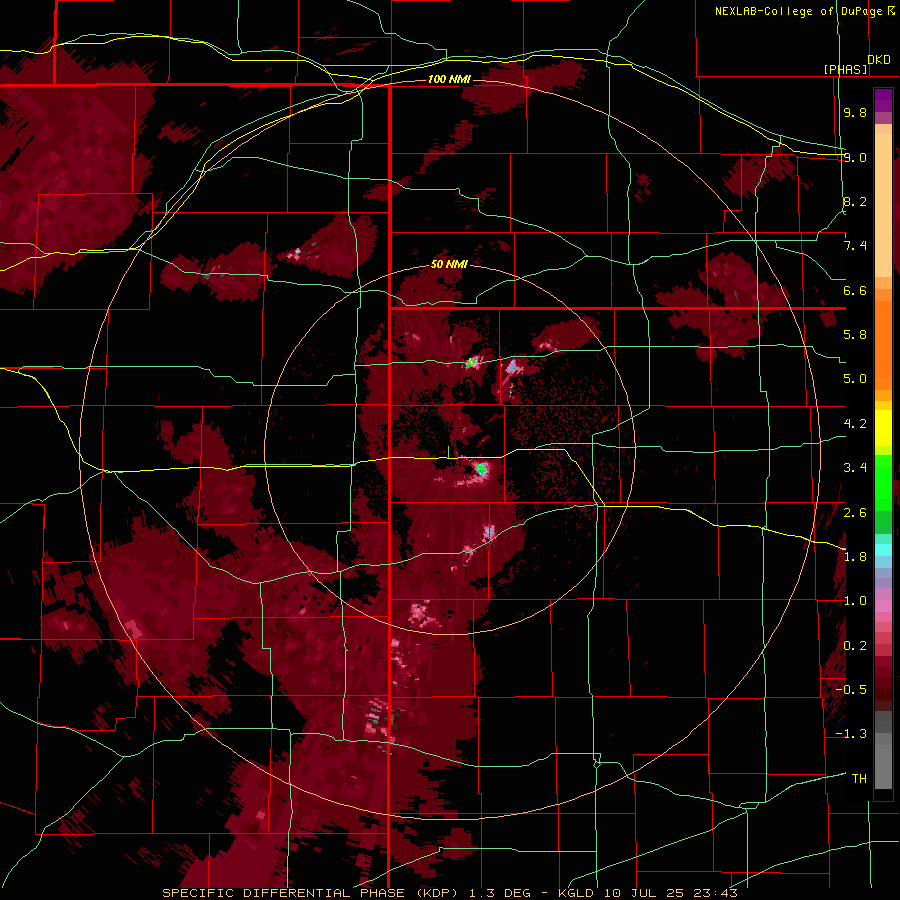
Task: Select the 5.0 scale value
Action: (855, 379)
